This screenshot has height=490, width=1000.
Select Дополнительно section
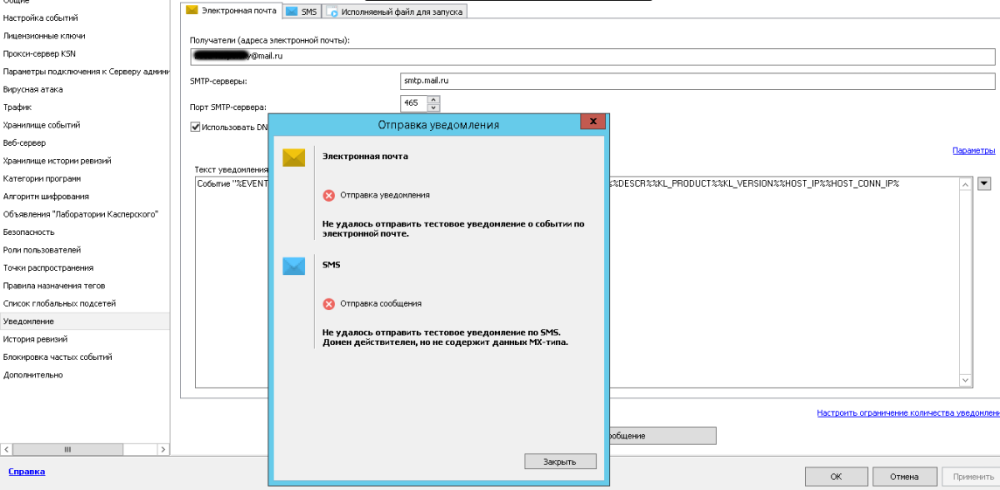84,375
